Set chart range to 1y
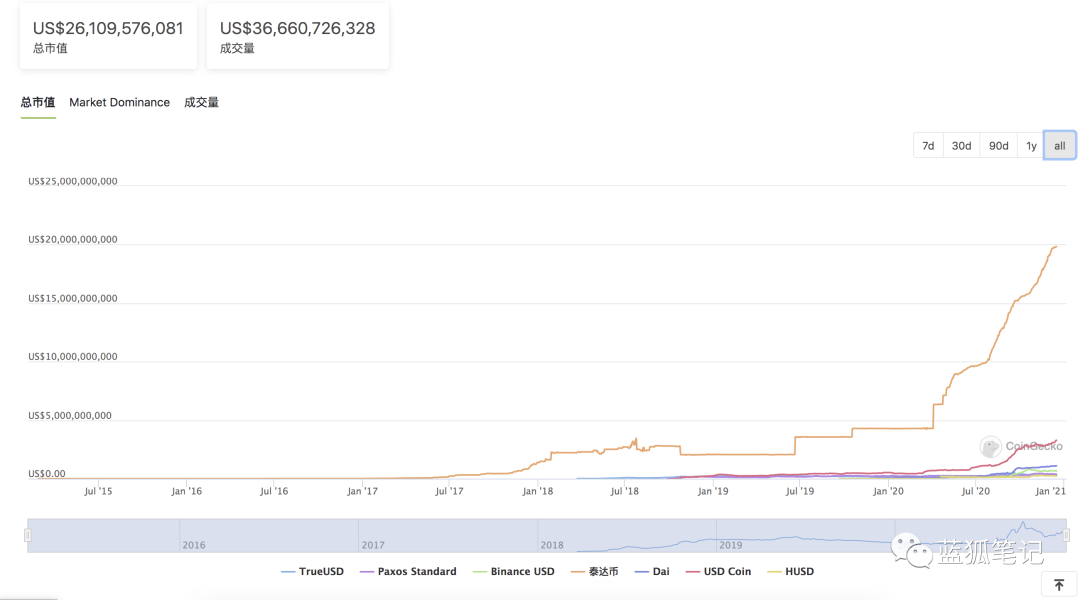This screenshot has height=600, width=1080. (1031, 146)
